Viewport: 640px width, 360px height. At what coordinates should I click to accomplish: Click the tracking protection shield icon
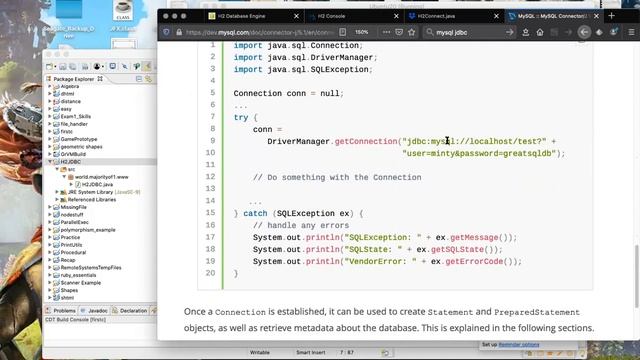point(166,32)
